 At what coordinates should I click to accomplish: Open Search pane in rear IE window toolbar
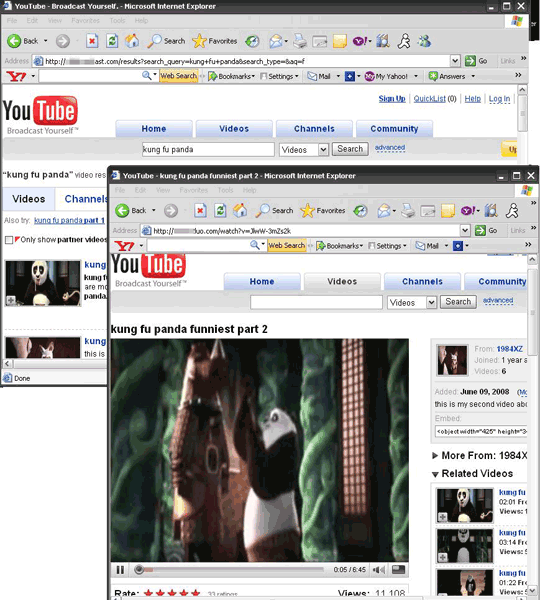[166, 41]
